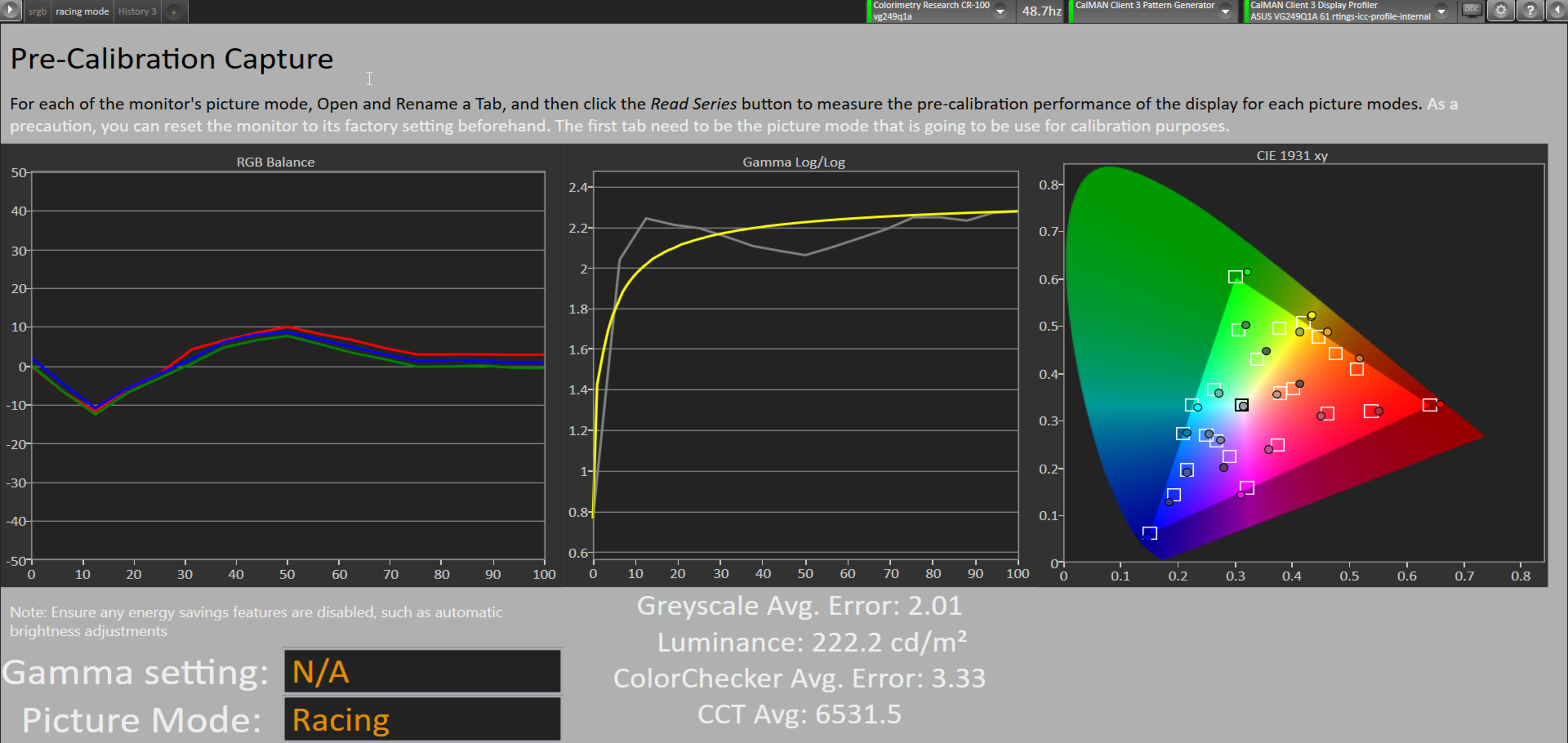Click the play arrow button at top-left
Viewport: 1568px width, 743px height.
point(10,10)
